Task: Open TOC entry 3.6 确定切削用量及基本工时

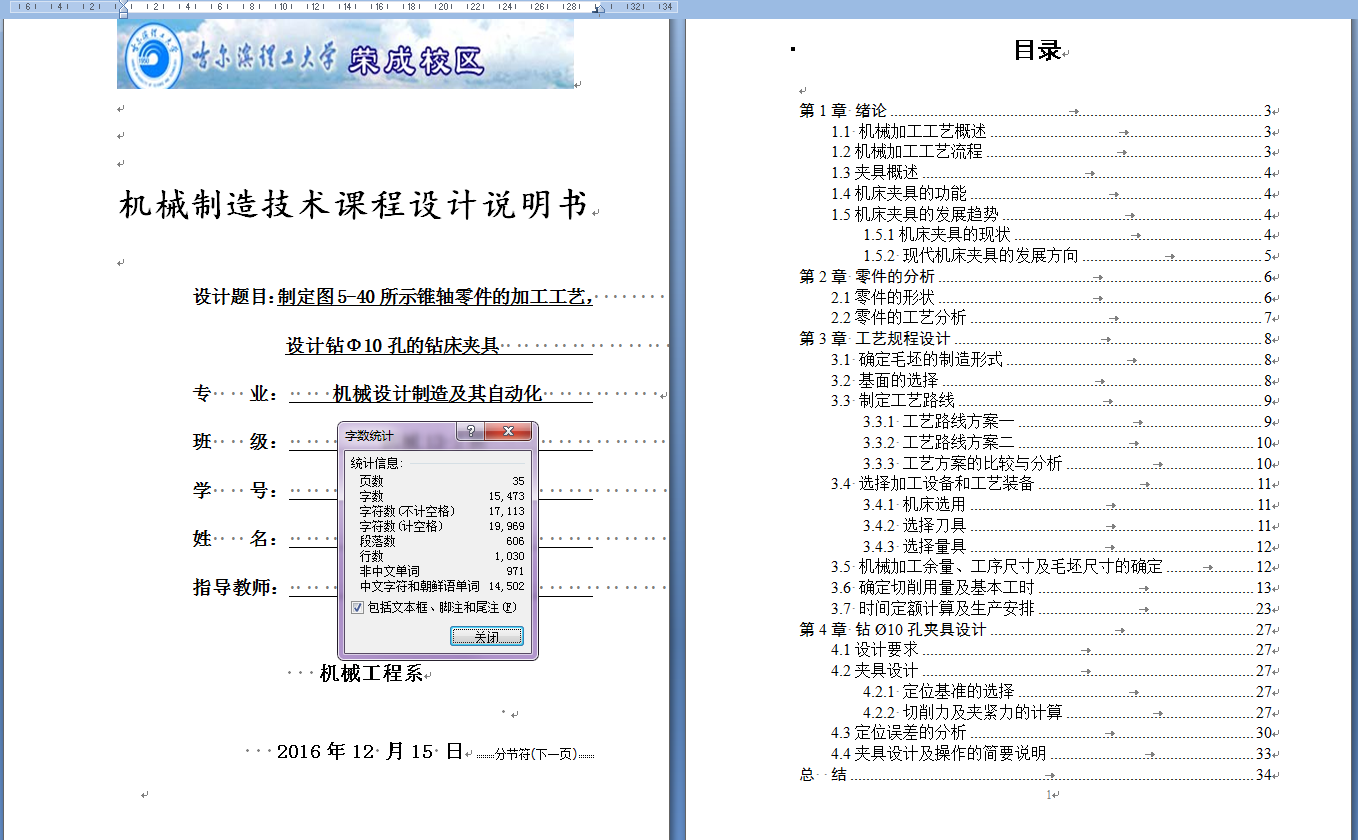Action: (x=1051, y=588)
